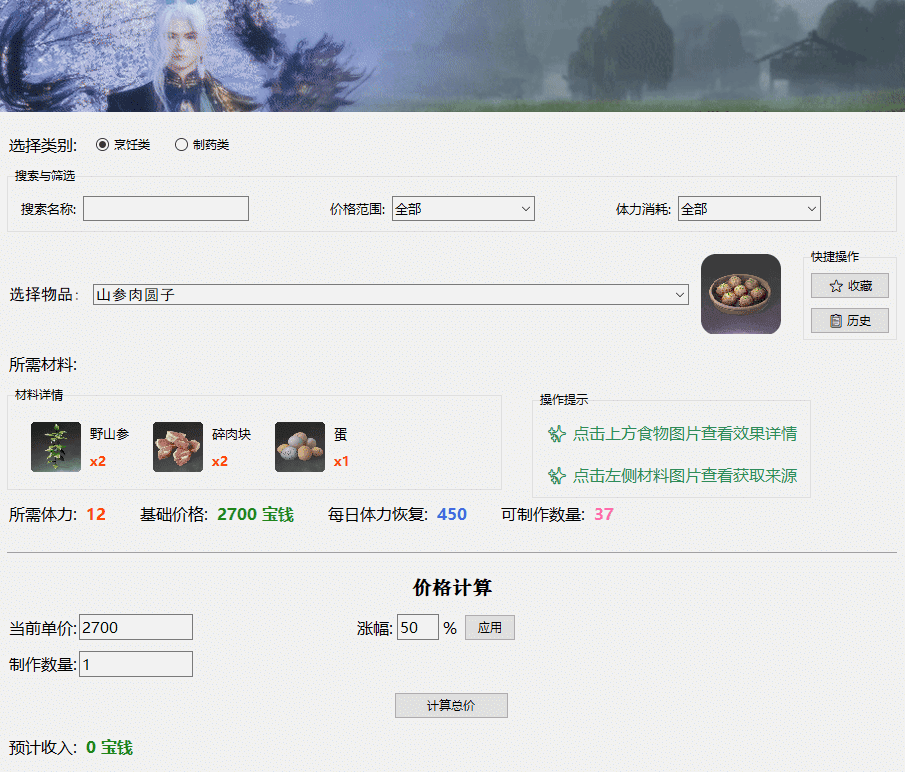The height and width of the screenshot is (772, 905).
Task: Click the 碎肉块 material icon
Action: point(178,447)
